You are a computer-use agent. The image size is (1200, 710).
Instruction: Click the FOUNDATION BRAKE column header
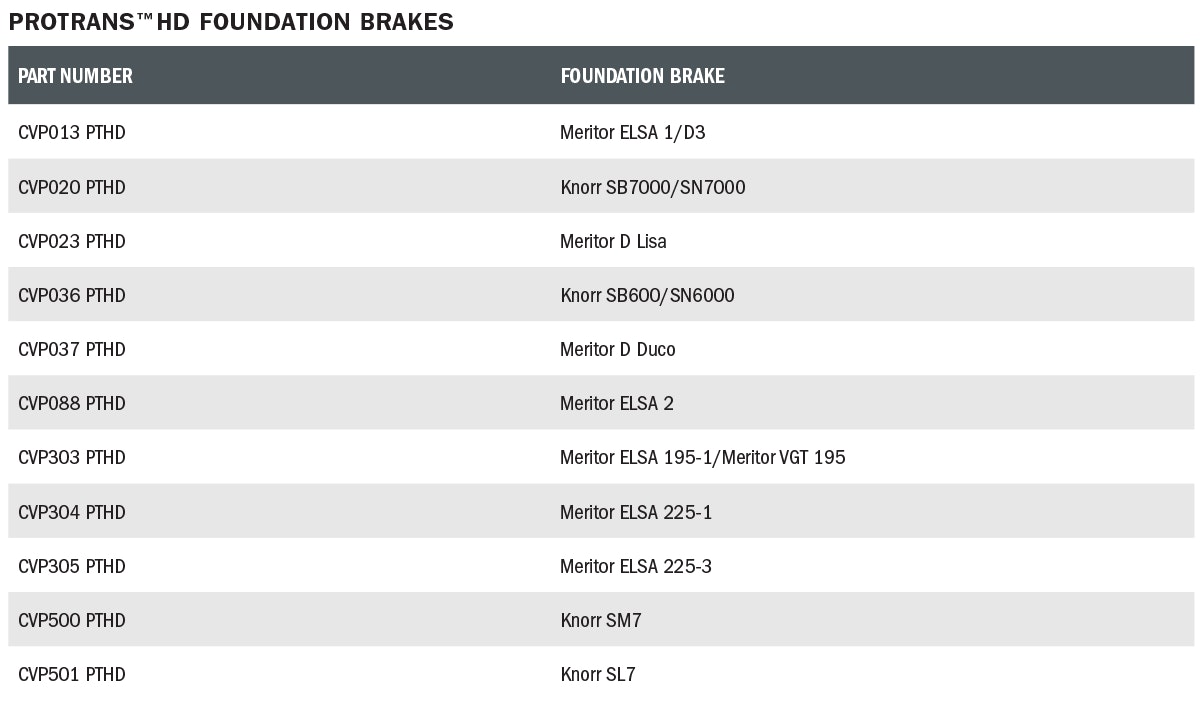pos(642,76)
